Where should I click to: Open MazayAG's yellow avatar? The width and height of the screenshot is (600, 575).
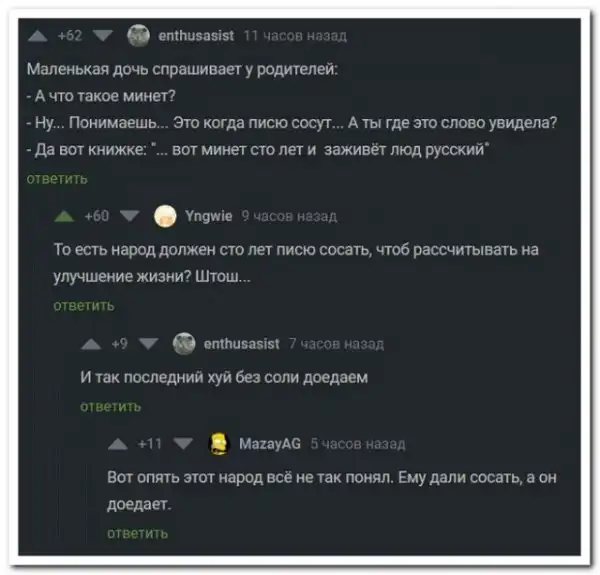coord(218,444)
